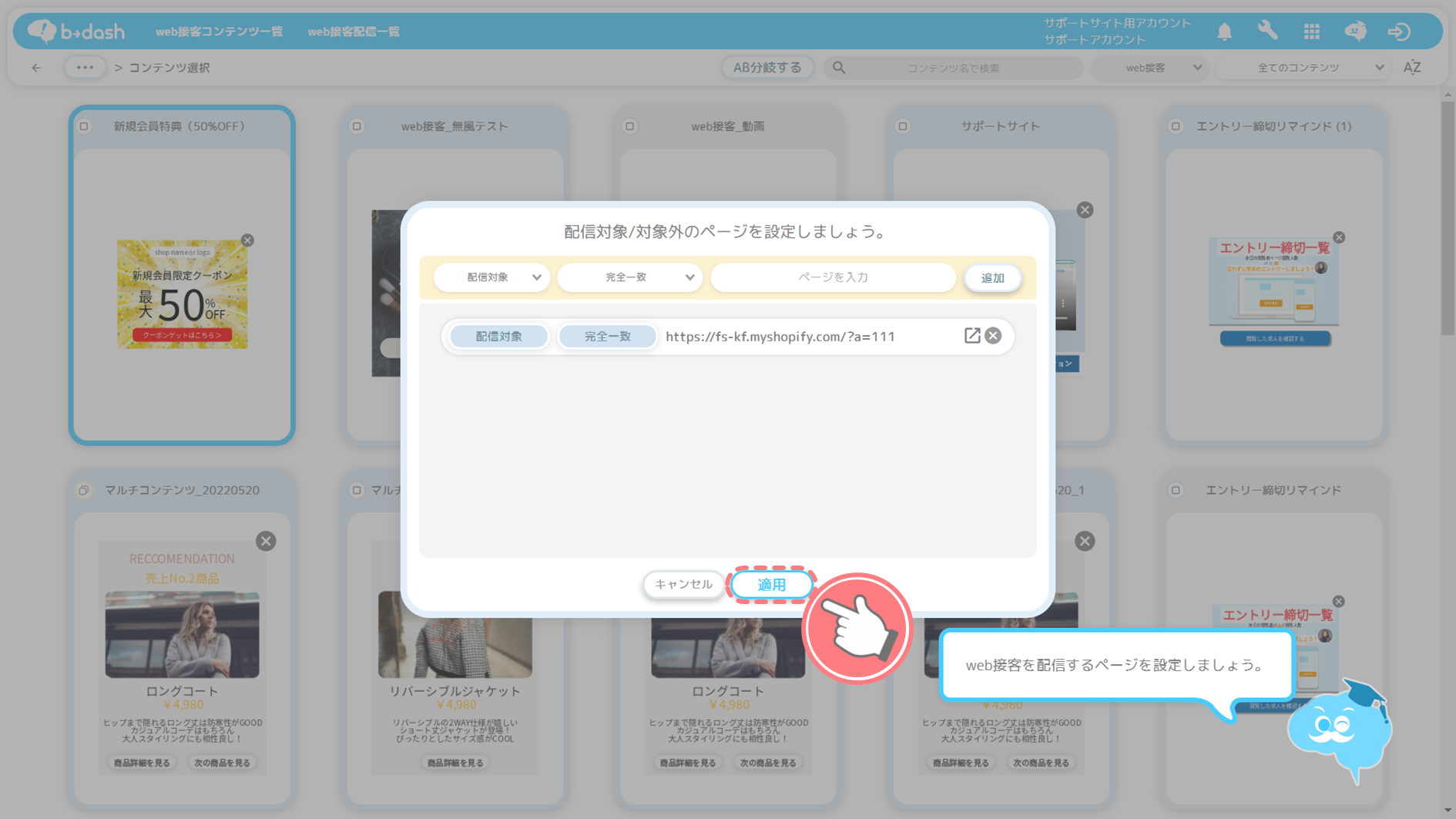Image resolution: width=1456 pixels, height=819 pixels.
Task: Click the support chat mascot icon in header
Action: coord(1355,31)
